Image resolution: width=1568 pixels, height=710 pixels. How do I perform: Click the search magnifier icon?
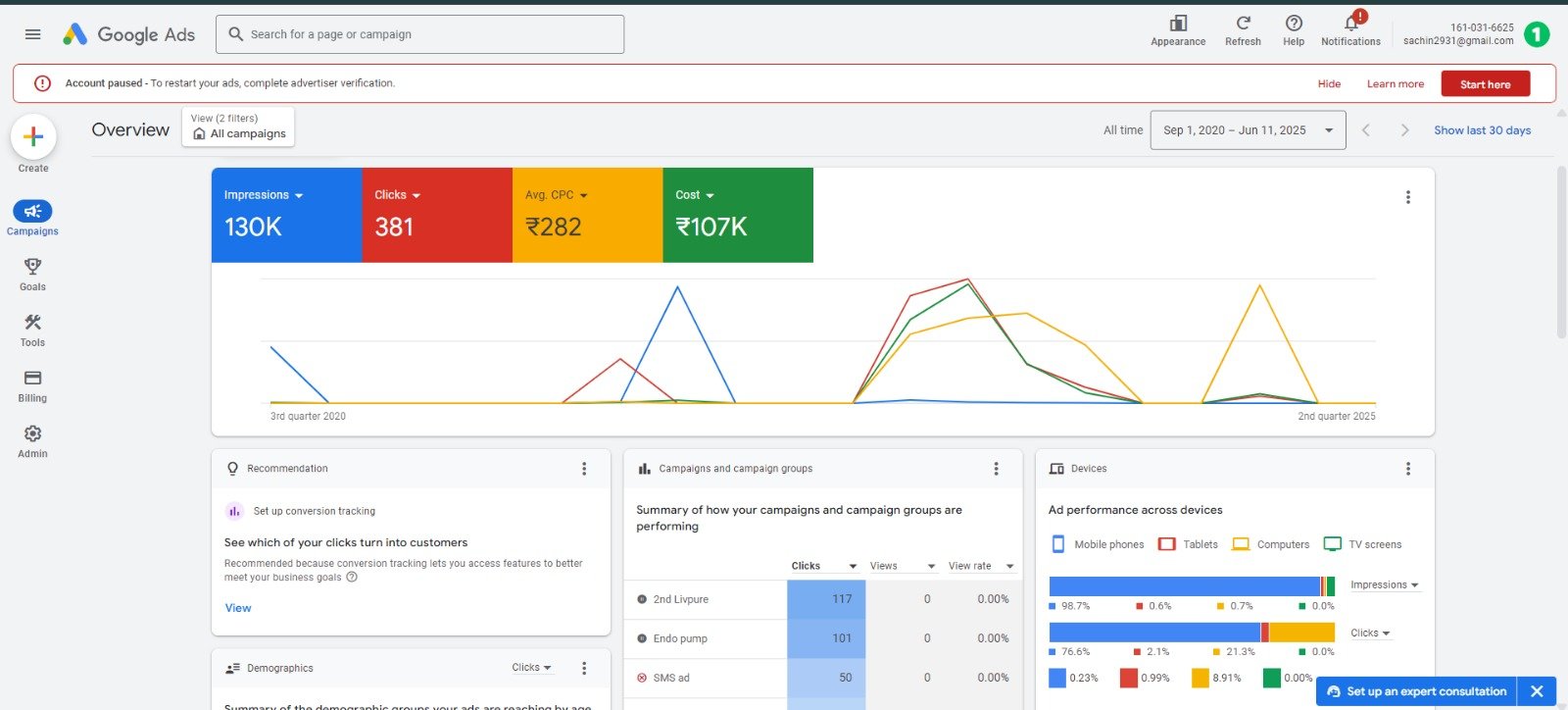(x=235, y=34)
